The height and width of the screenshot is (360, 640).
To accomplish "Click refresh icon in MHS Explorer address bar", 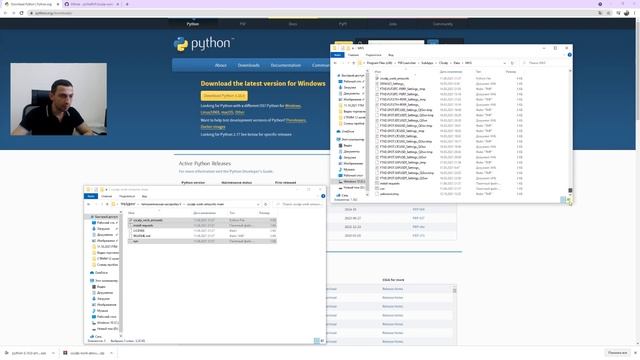I will tap(512, 63).
